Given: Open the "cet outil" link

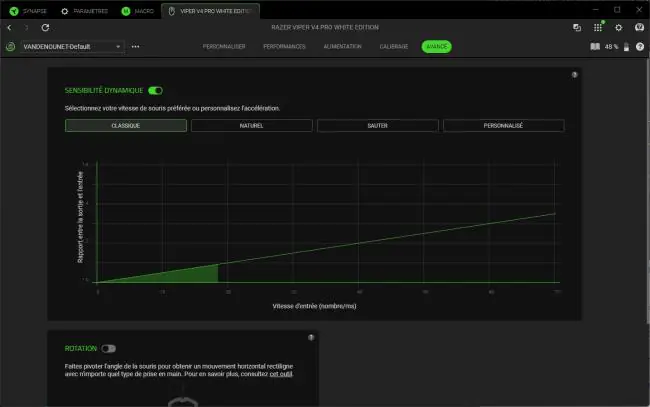Looking at the screenshot, I should click(x=281, y=374).
